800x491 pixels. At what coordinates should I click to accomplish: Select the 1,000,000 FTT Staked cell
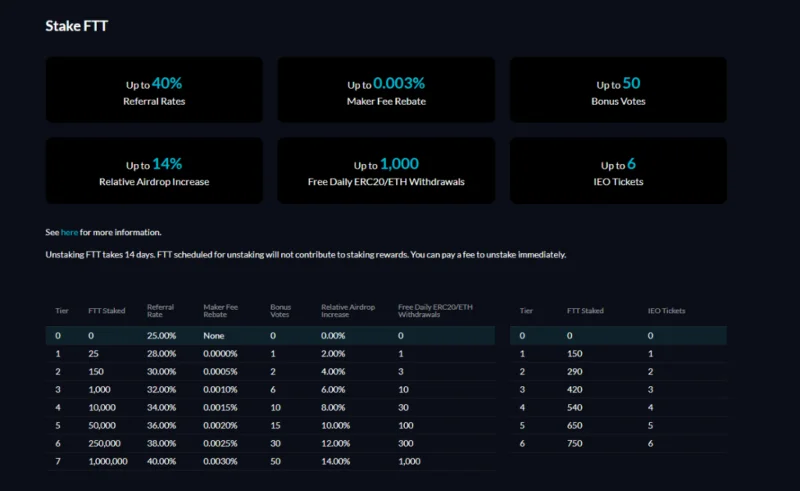coord(108,461)
